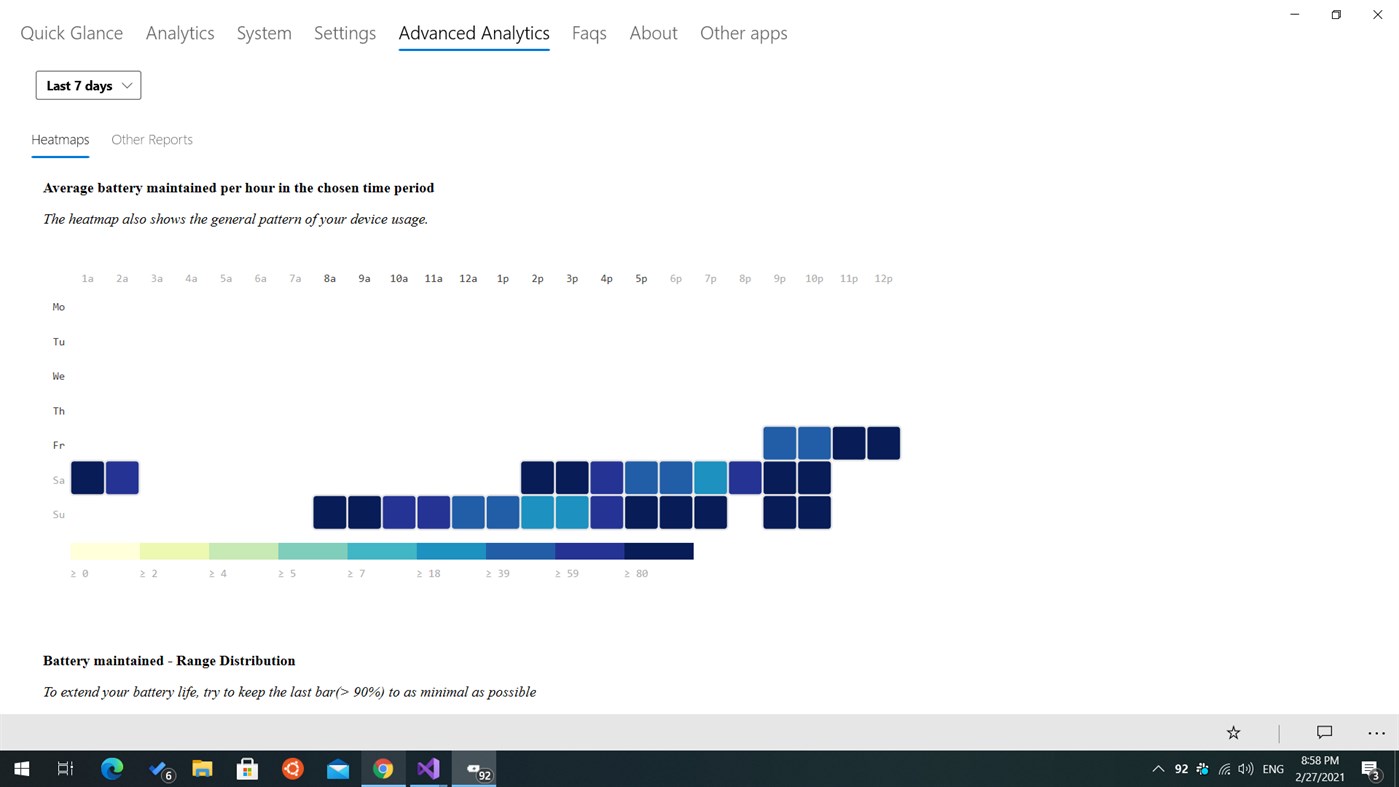Open the volume speaker icon in system tray
The image size is (1399, 787).
coord(1246,769)
